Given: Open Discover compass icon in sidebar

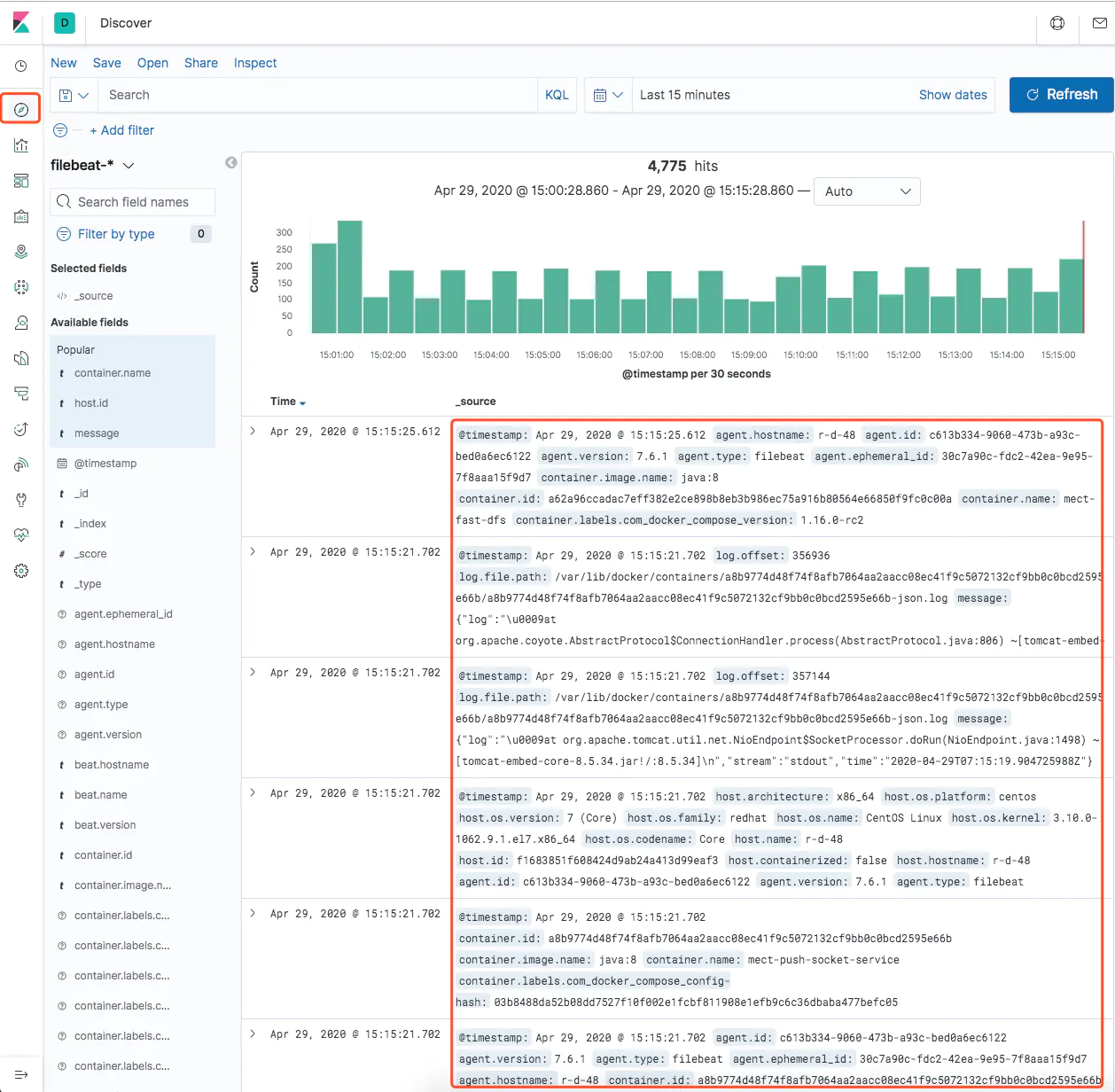Looking at the screenshot, I should (x=21, y=110).
